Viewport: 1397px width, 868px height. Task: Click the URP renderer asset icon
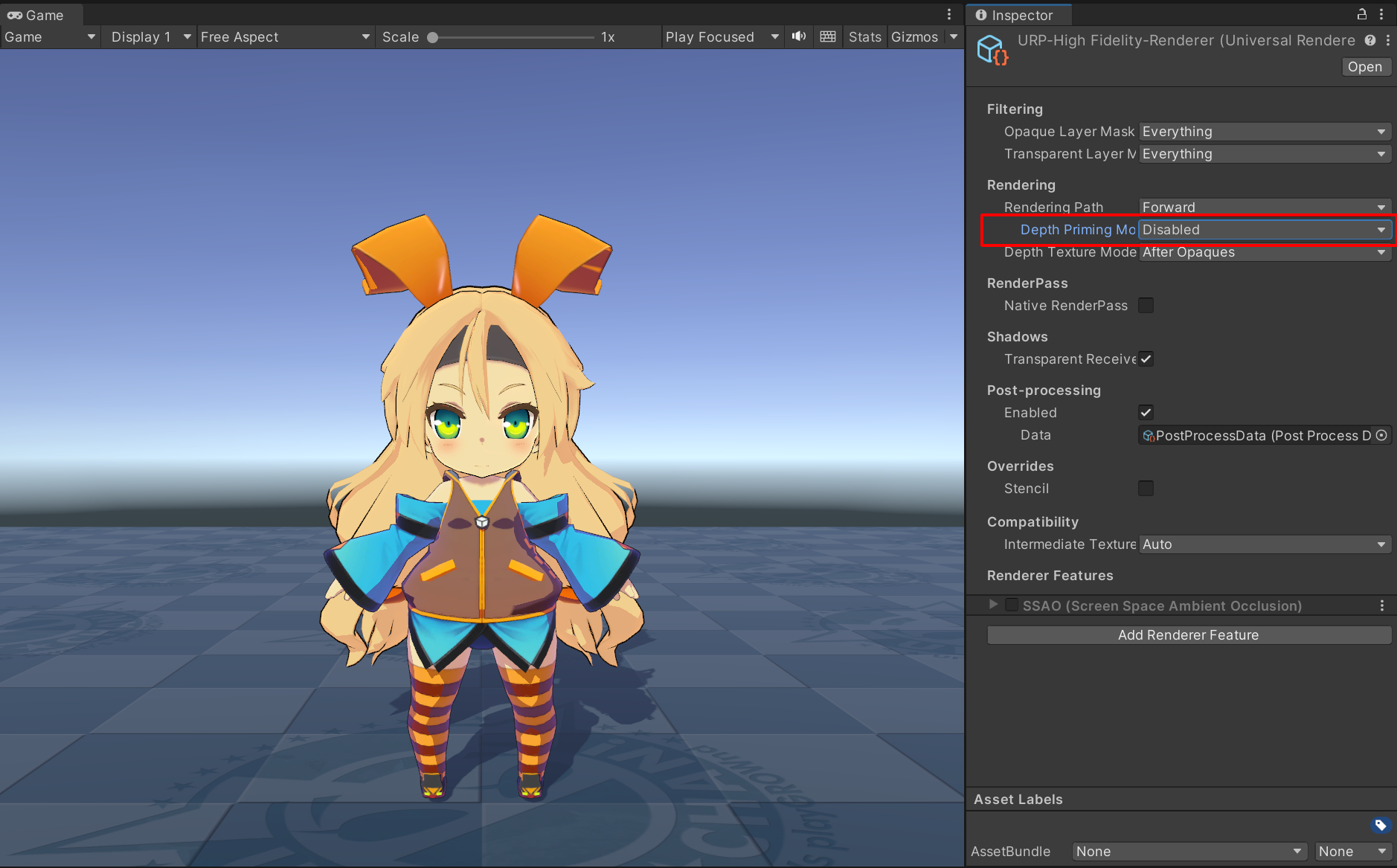(x=993, y=50)
